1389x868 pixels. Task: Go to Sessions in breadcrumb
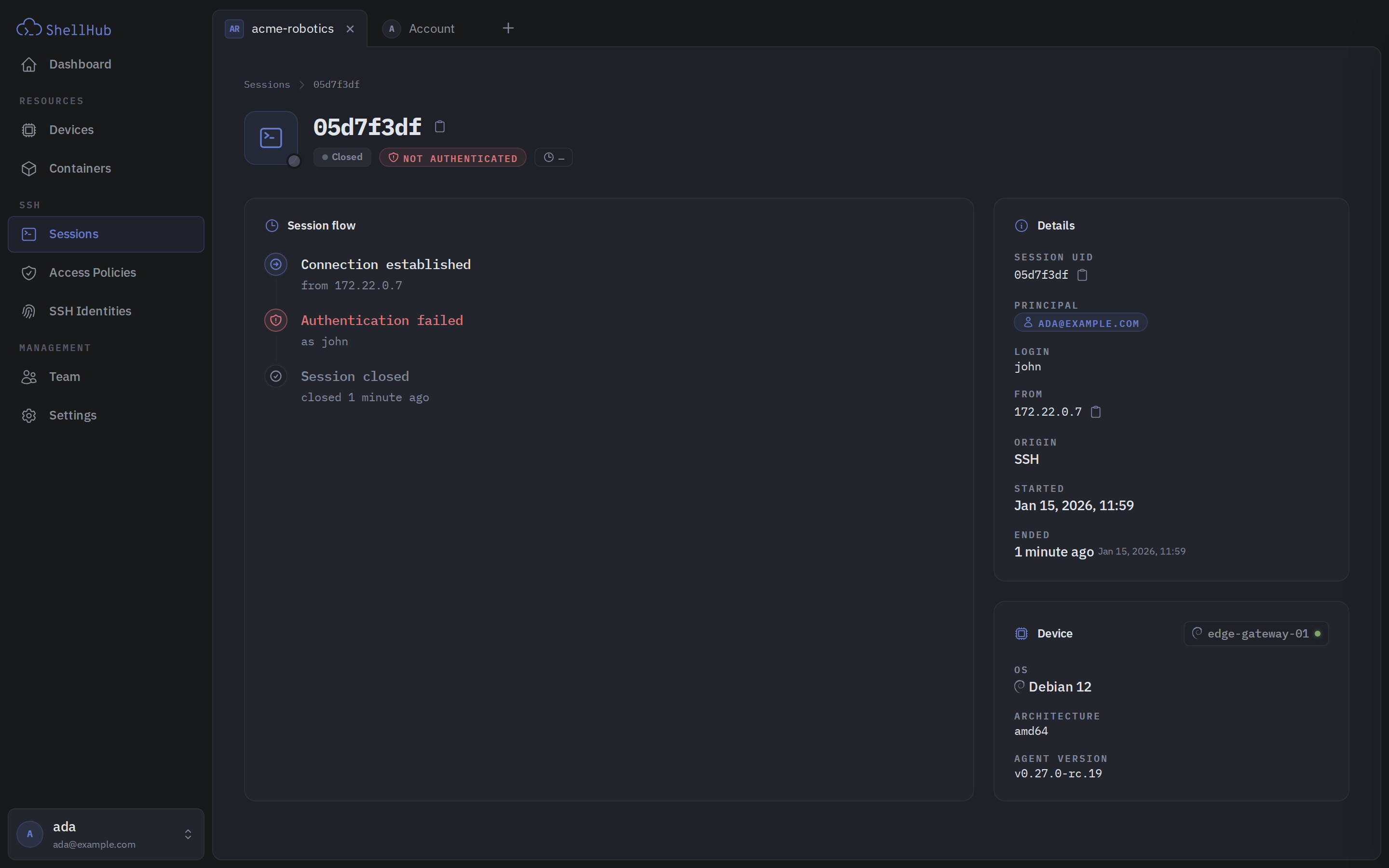(267, 84)
